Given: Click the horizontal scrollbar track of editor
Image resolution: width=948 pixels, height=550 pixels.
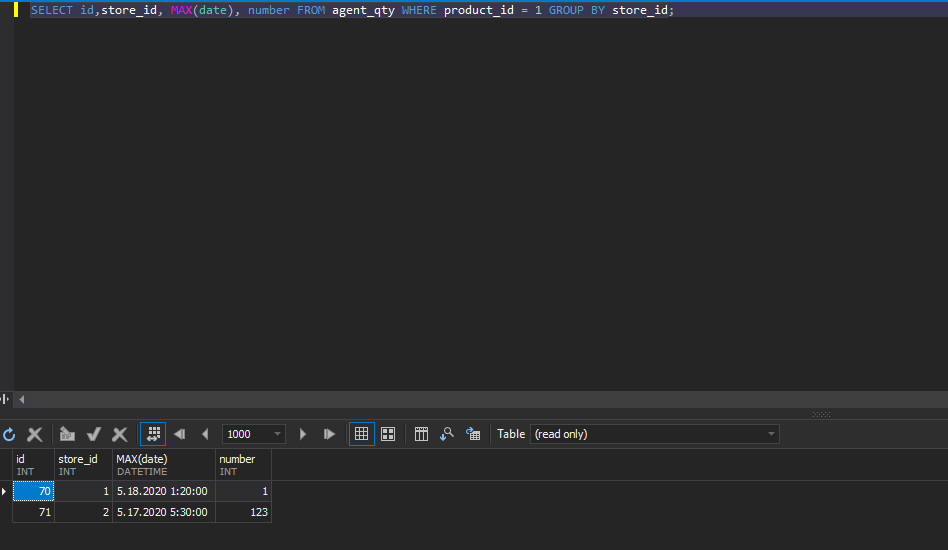Looking at the screenshot, I should coord(487,399).
